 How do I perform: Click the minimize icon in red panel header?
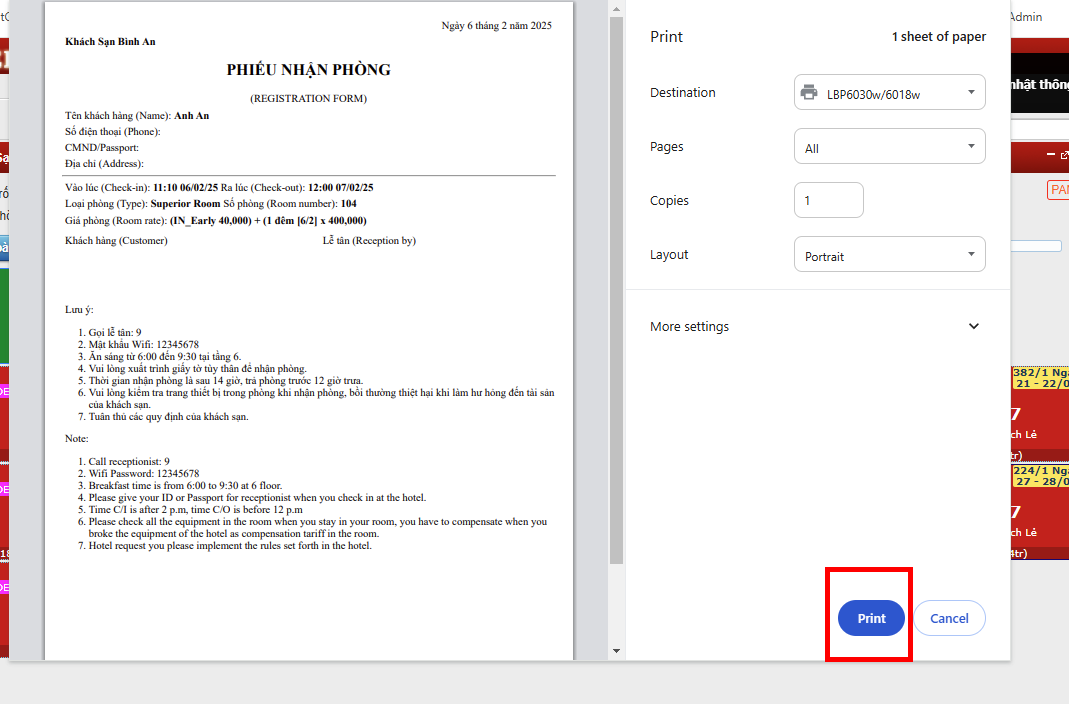tap(1050, 155)
